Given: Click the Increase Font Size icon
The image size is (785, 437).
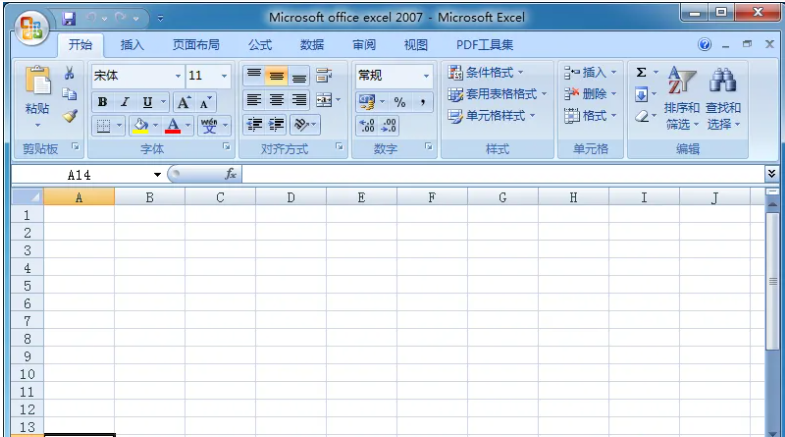Looking at the screenshot, I should coord(185,102).
